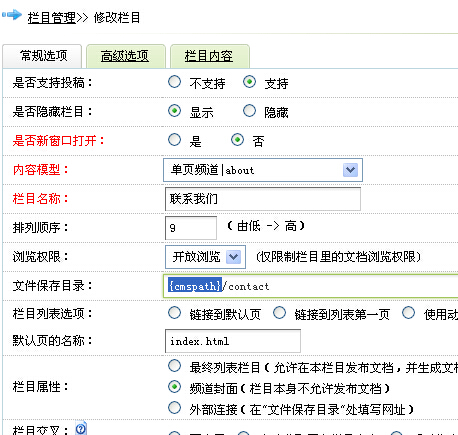
Task: Click the blue arrow icon beside 栏目管理
Action: tap(12, 15)
